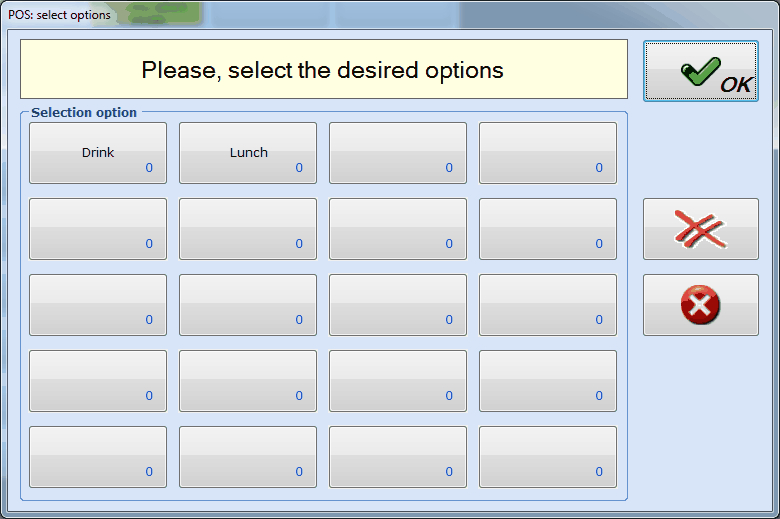Select the Drink option button
The width and height of the screenshot is (780, 519).
tap(98, 153)
